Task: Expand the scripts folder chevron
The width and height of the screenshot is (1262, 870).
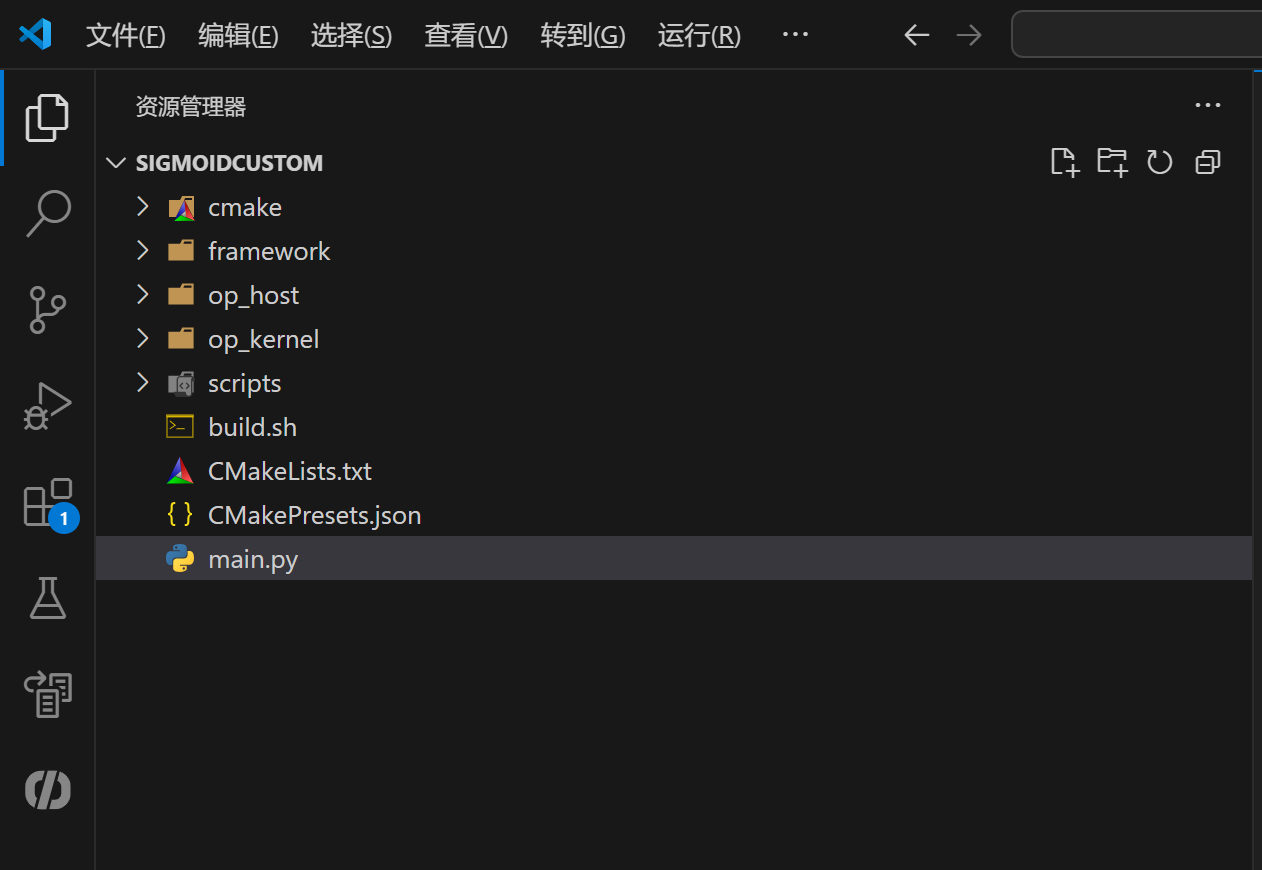Action: tap(143, 383)
